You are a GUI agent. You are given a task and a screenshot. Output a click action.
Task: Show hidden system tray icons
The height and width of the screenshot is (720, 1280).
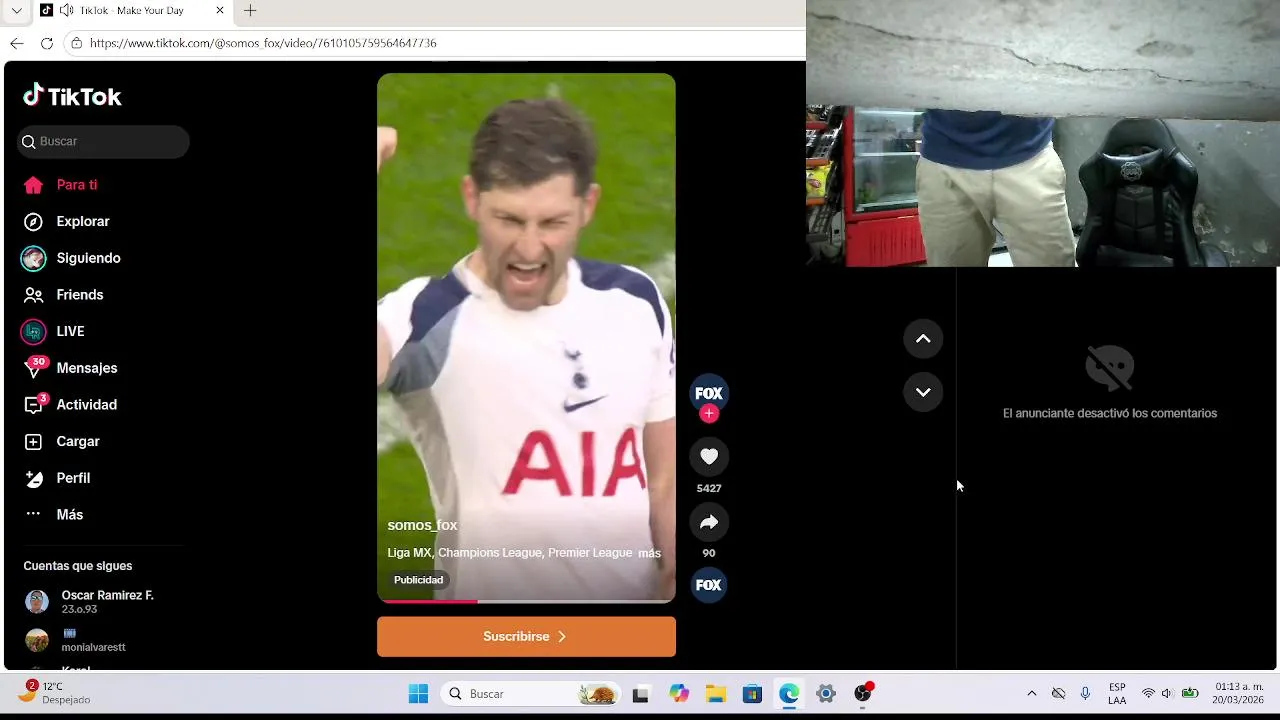click(1032, 693)
